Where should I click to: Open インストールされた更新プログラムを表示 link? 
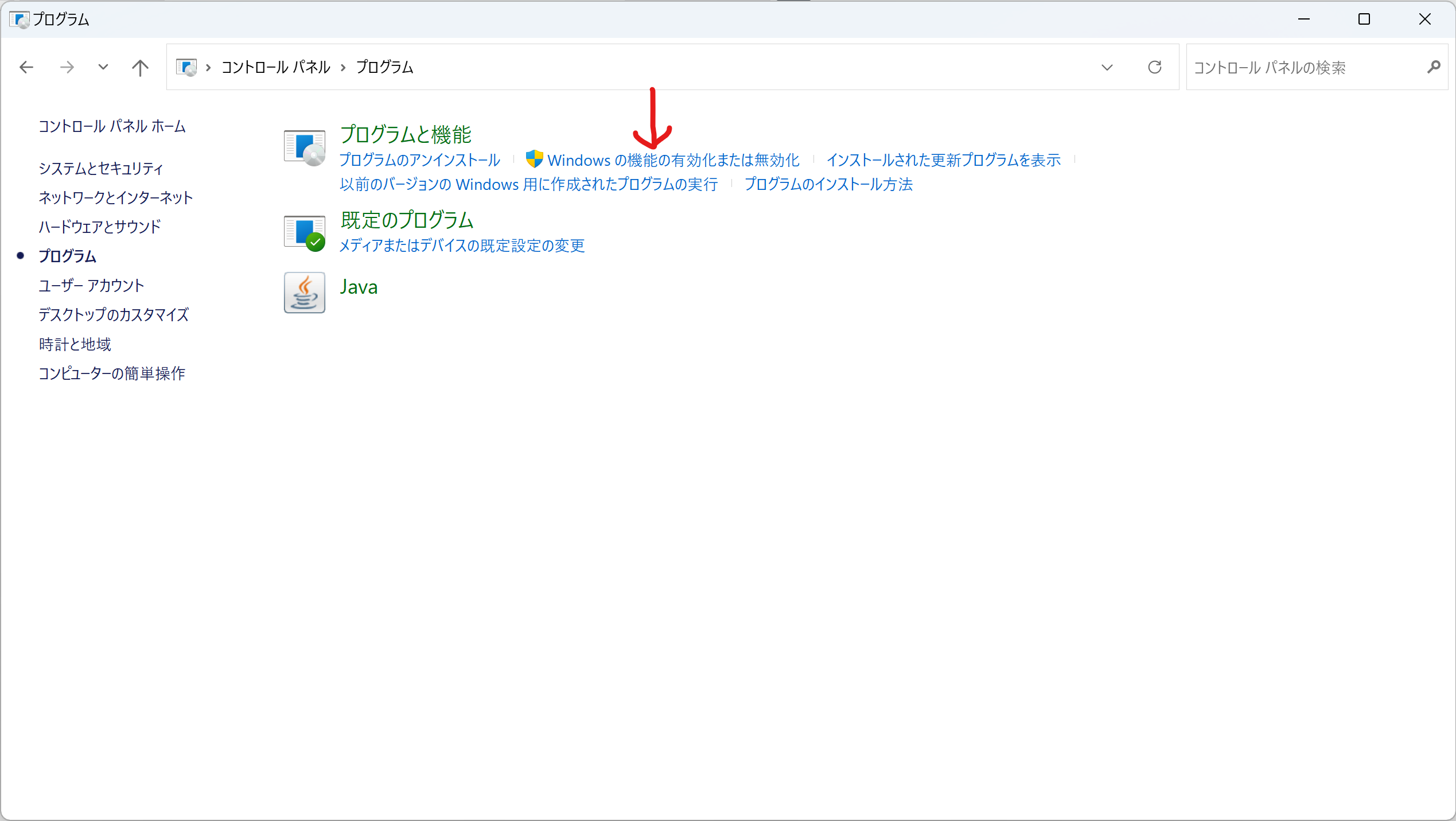943,160
